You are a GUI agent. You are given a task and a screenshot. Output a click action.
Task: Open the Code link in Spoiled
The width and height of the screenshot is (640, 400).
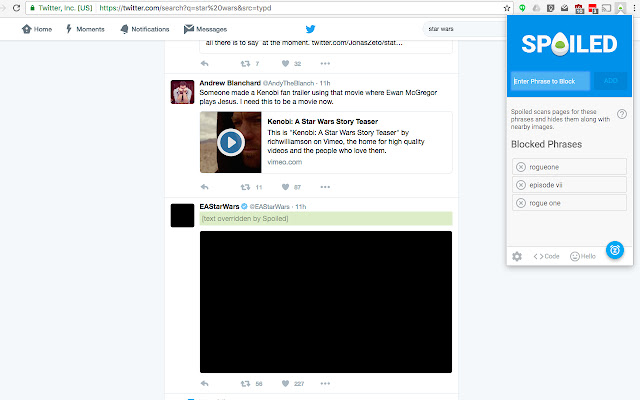click(546, 256)
